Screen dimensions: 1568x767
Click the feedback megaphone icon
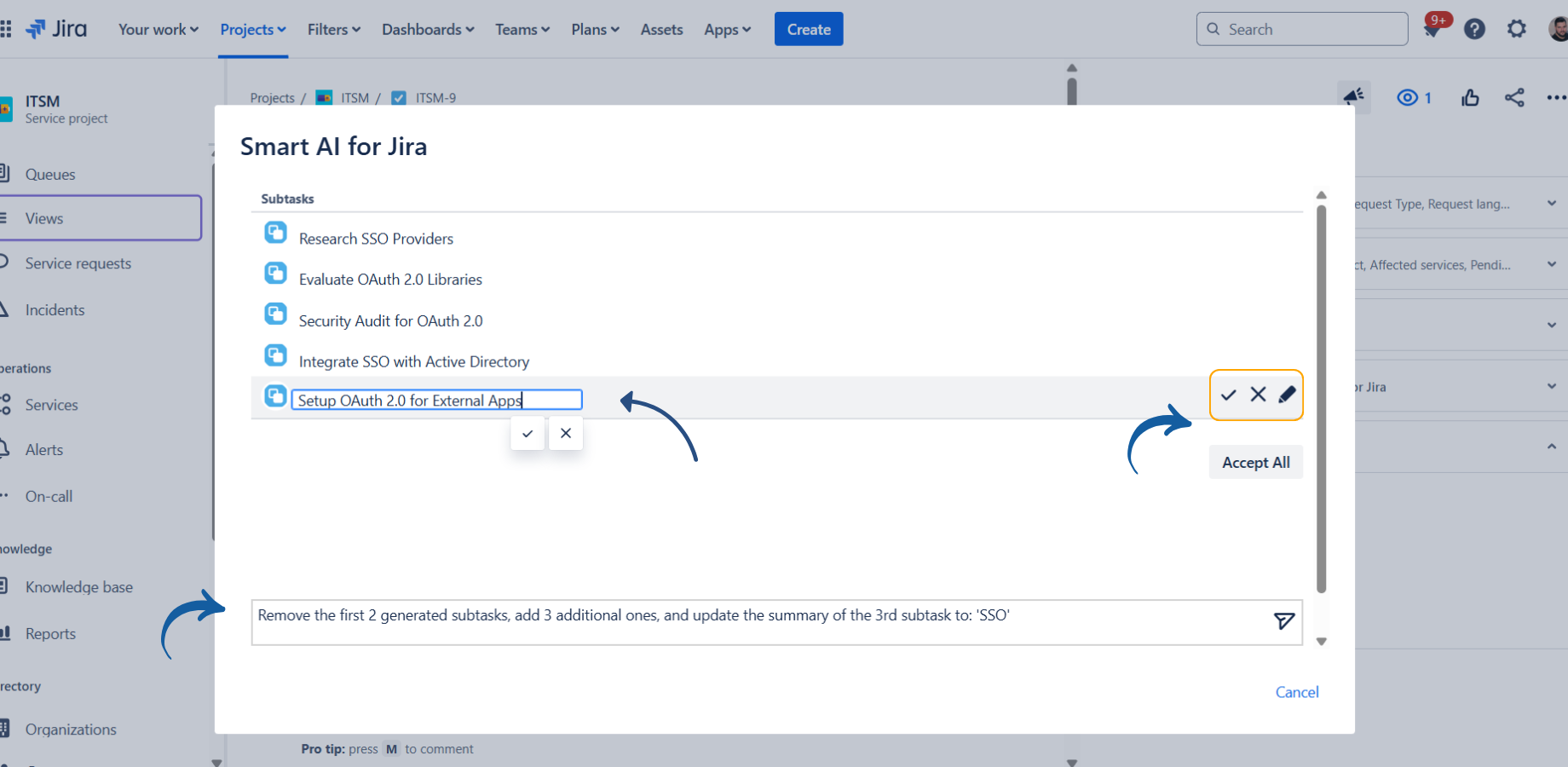(x=1354, y=97)
